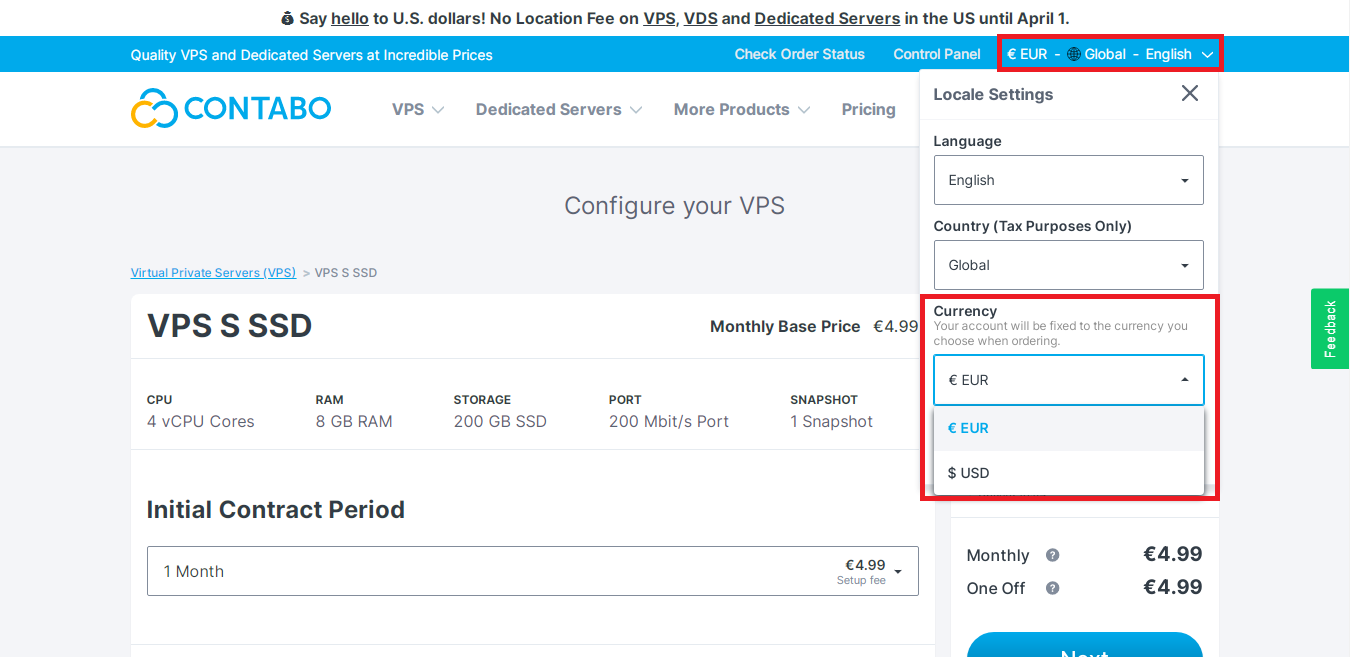Open the green Feedback tab

pos(1330,329)
